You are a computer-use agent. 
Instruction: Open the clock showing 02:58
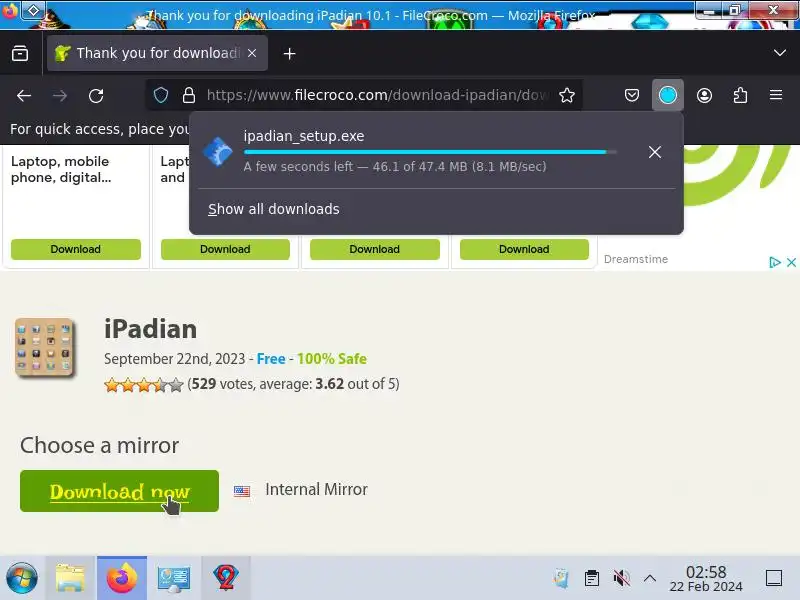[706, 579]
